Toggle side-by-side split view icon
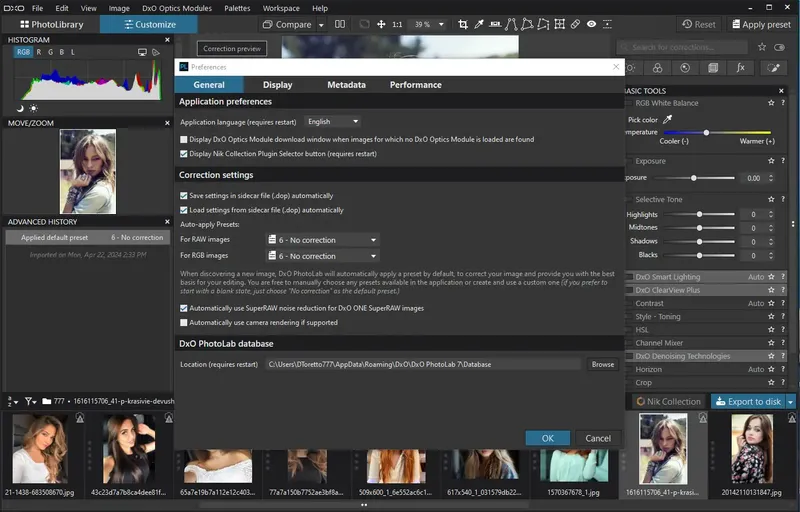This screenshot has height=512, width=800. [340, 24]
